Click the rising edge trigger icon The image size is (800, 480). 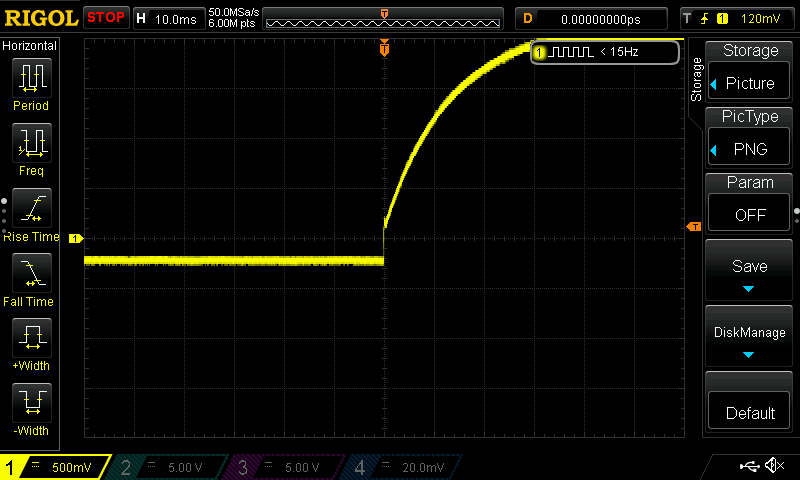pos(704,19)
